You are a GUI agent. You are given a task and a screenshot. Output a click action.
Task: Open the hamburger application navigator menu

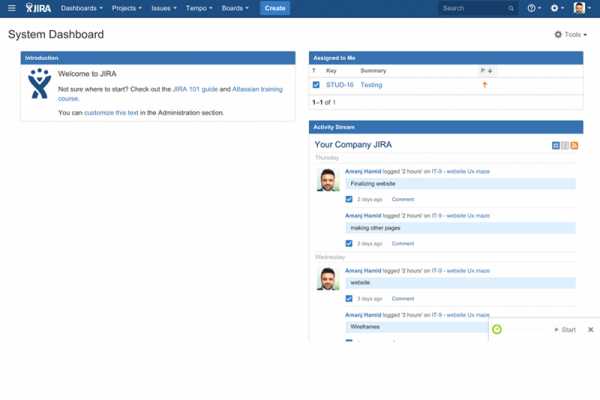pyautogui.click(x=12, y=8)
